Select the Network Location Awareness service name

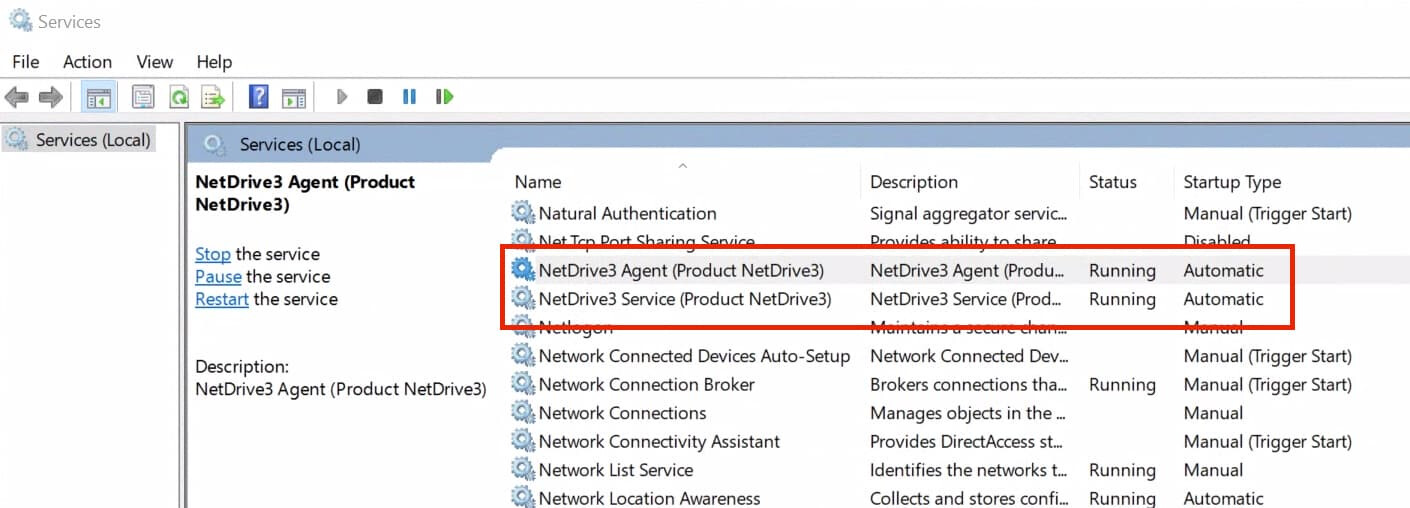click(x=649, y=498)
